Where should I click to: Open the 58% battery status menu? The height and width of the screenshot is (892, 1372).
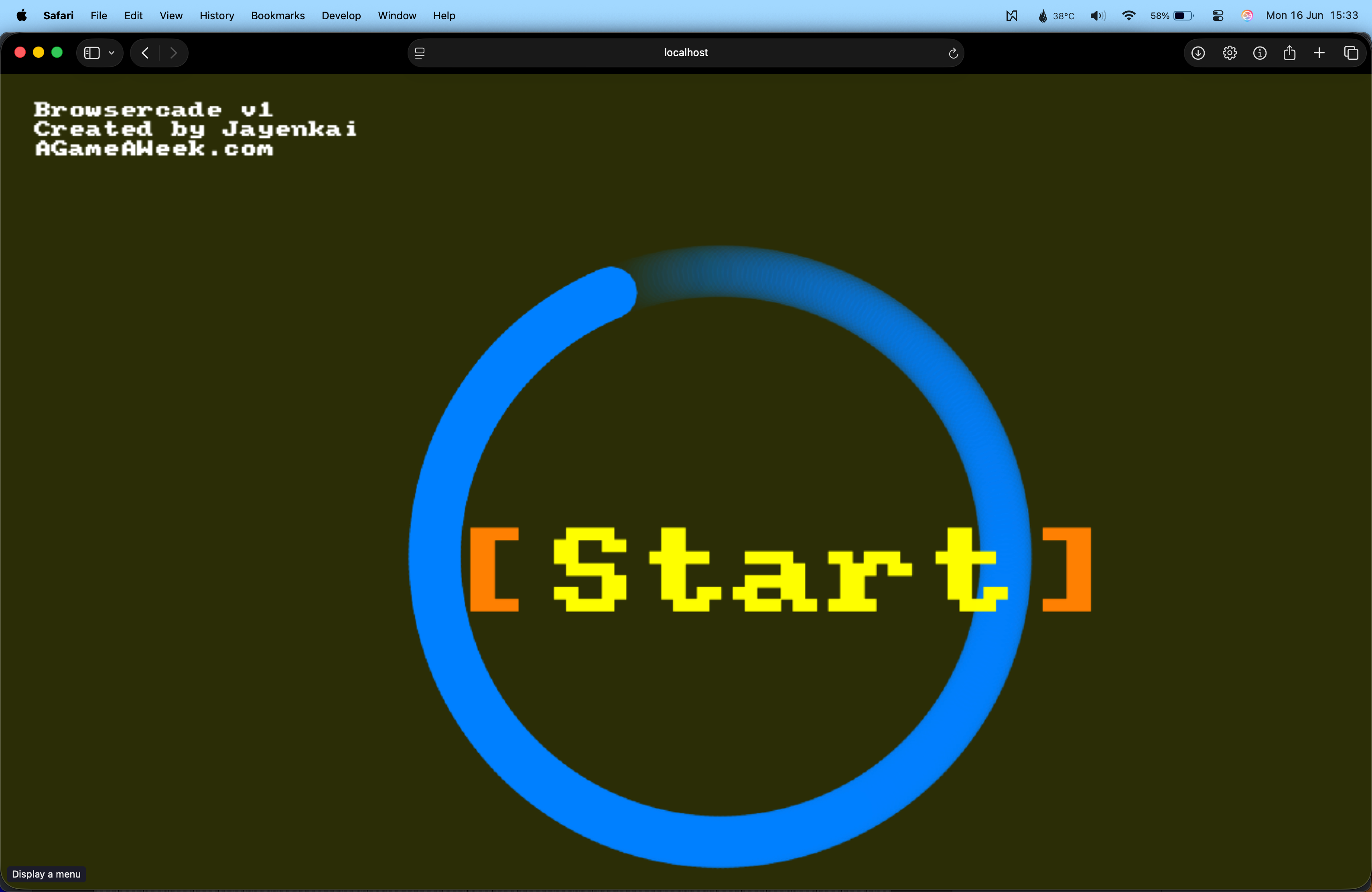pos(1171,16)
